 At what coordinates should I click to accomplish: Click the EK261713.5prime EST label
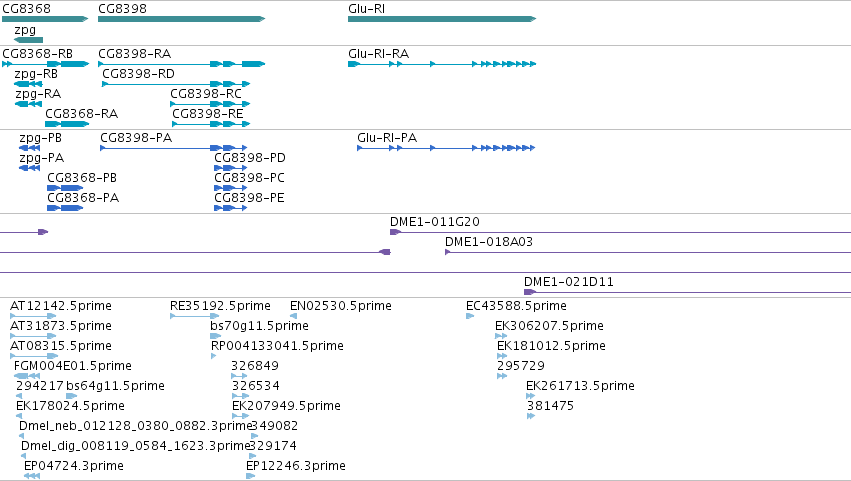click(580, 386)
